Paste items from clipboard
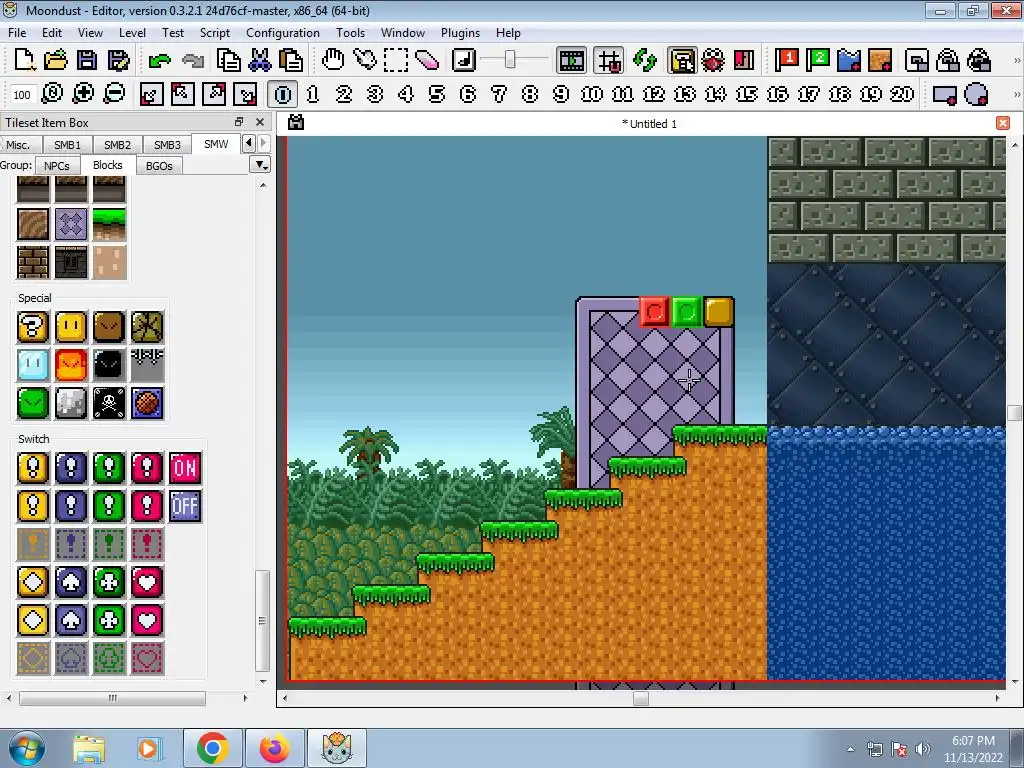This screenshot has width=1024, height=768. 291,60
